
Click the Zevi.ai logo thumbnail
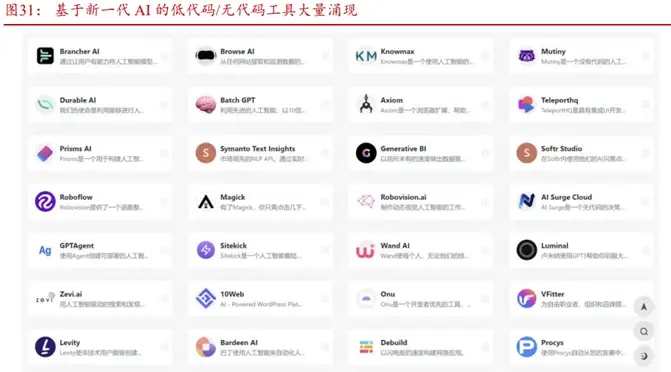point(45,298)
